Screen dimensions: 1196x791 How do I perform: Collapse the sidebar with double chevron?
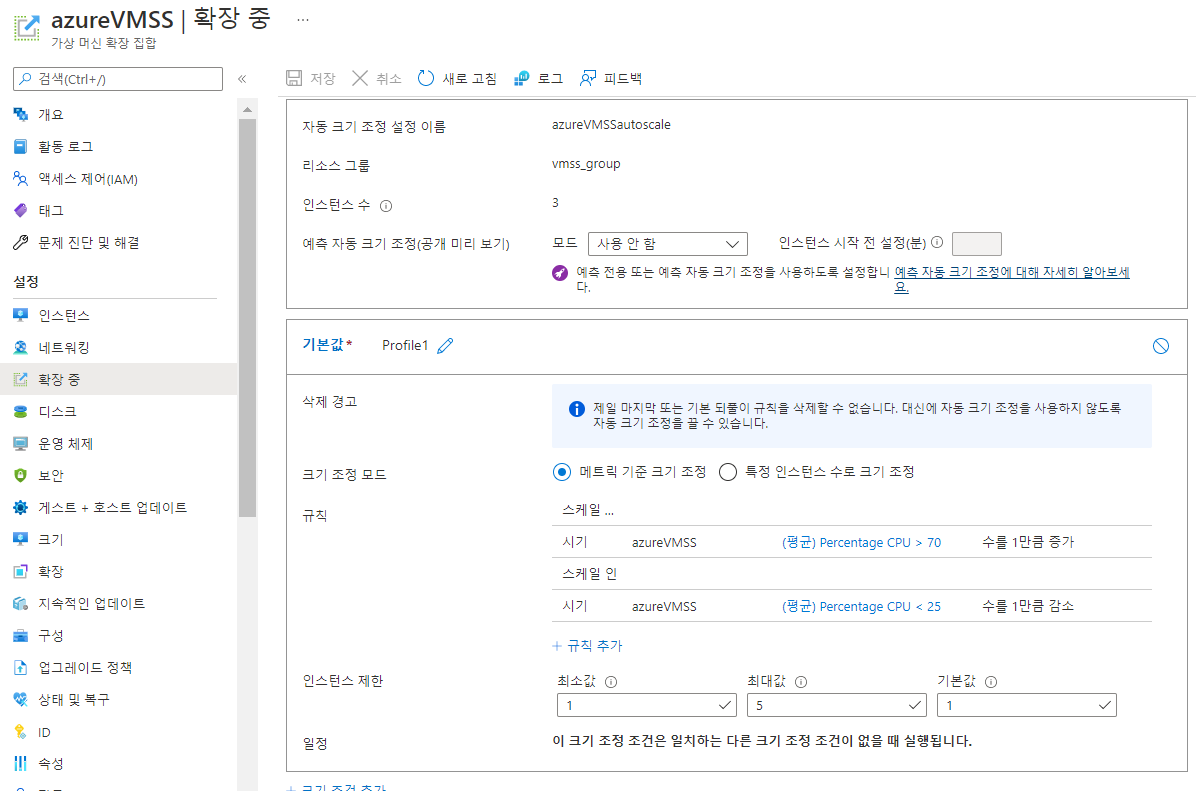[x=242, y=79]
